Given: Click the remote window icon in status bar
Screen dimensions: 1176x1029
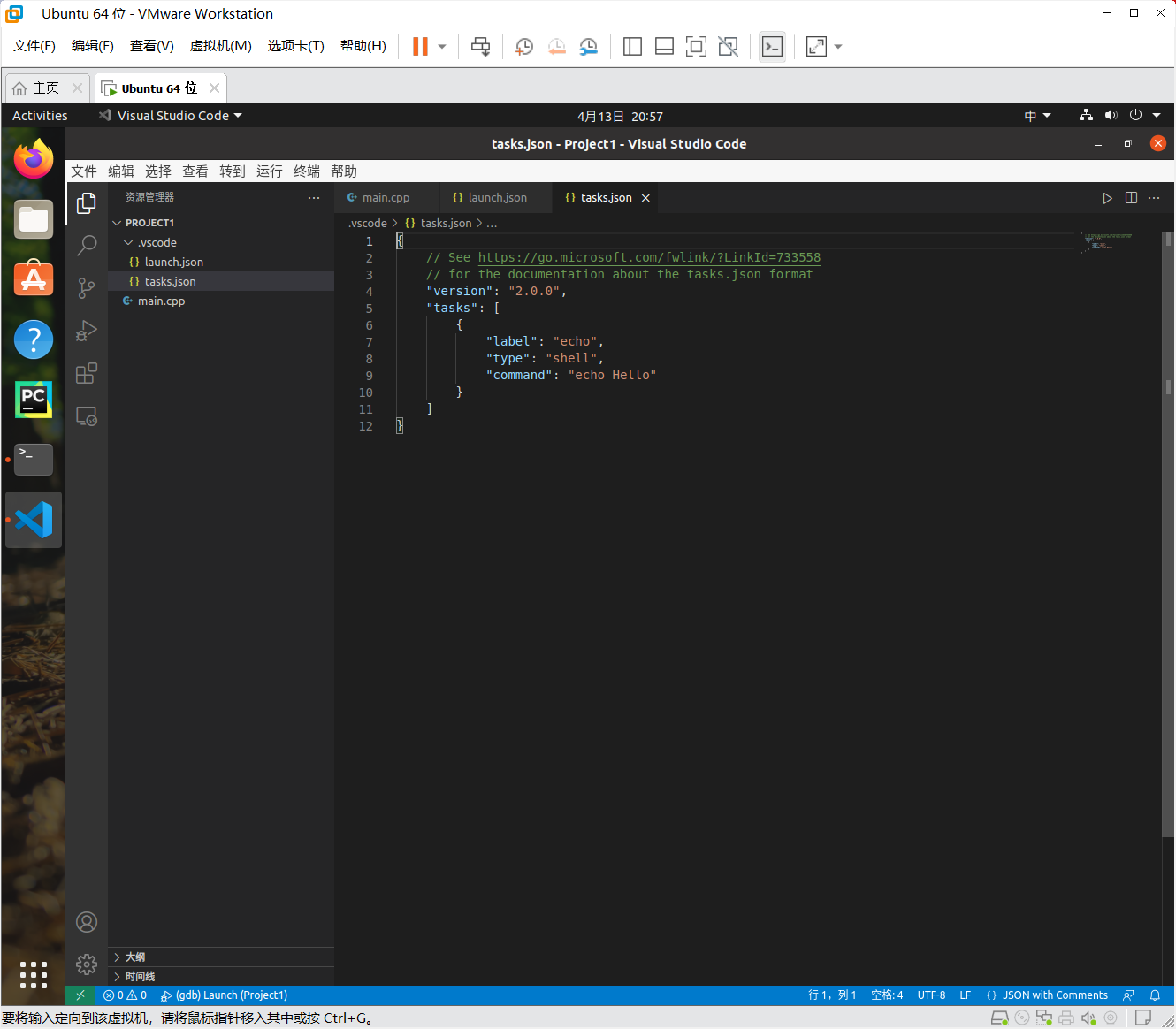Looking at the screenshot, I should (x=80, y=995).
